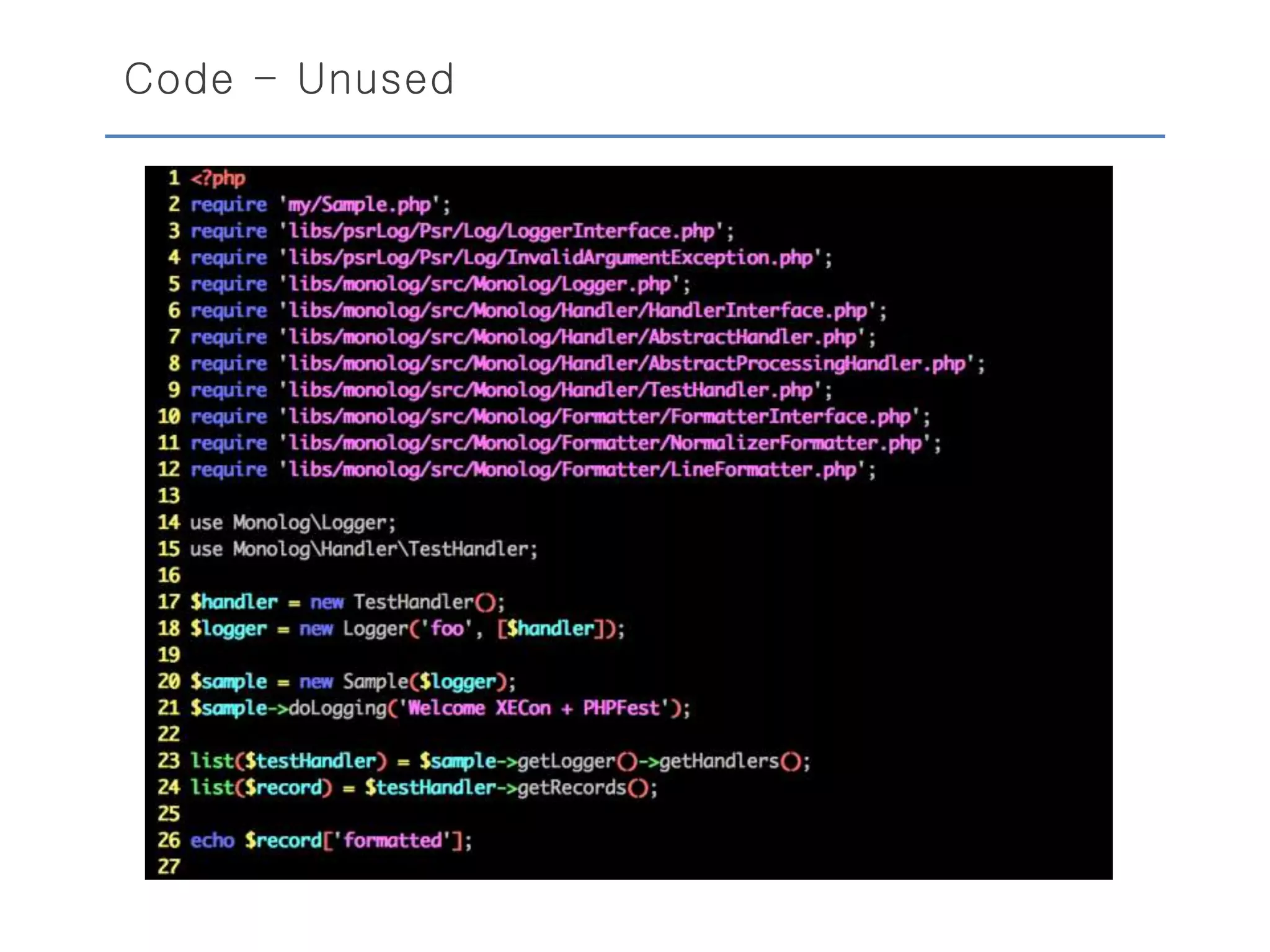Screen dimensions: 1270x952
Task: Click the 'foo' string on line 18
Action: click(447, 629)
